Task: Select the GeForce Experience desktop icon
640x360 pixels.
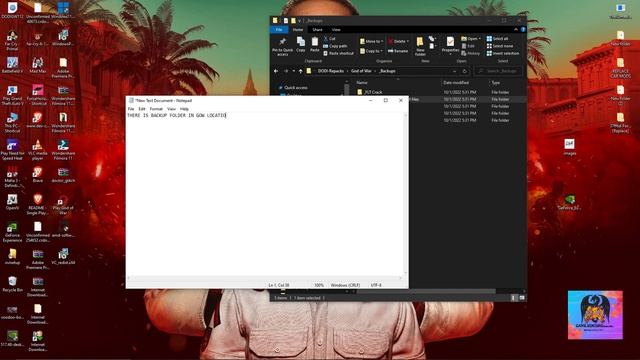Action: coord(12,232)
